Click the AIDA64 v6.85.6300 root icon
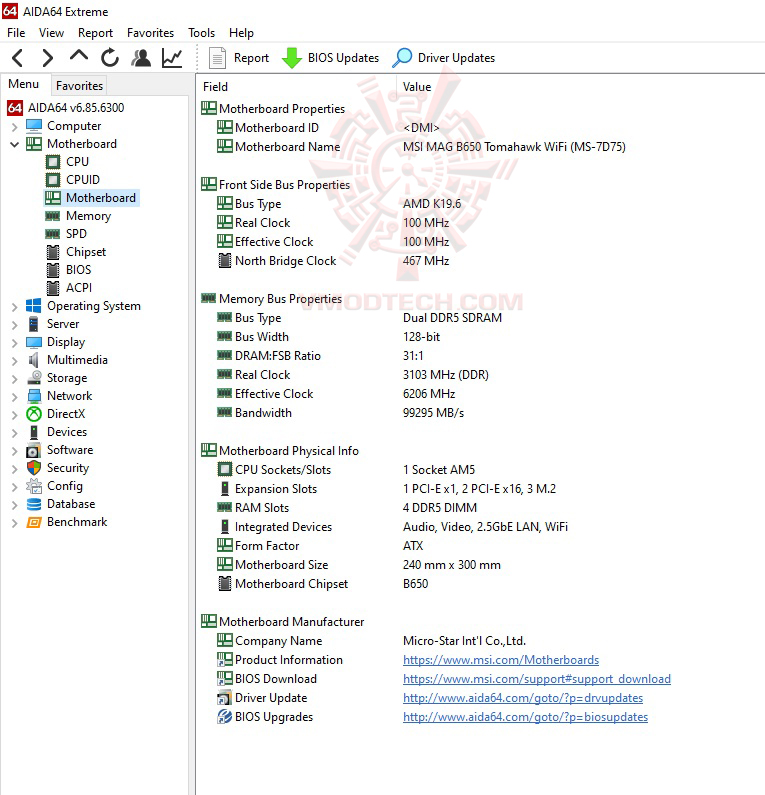 coord(15,107)
